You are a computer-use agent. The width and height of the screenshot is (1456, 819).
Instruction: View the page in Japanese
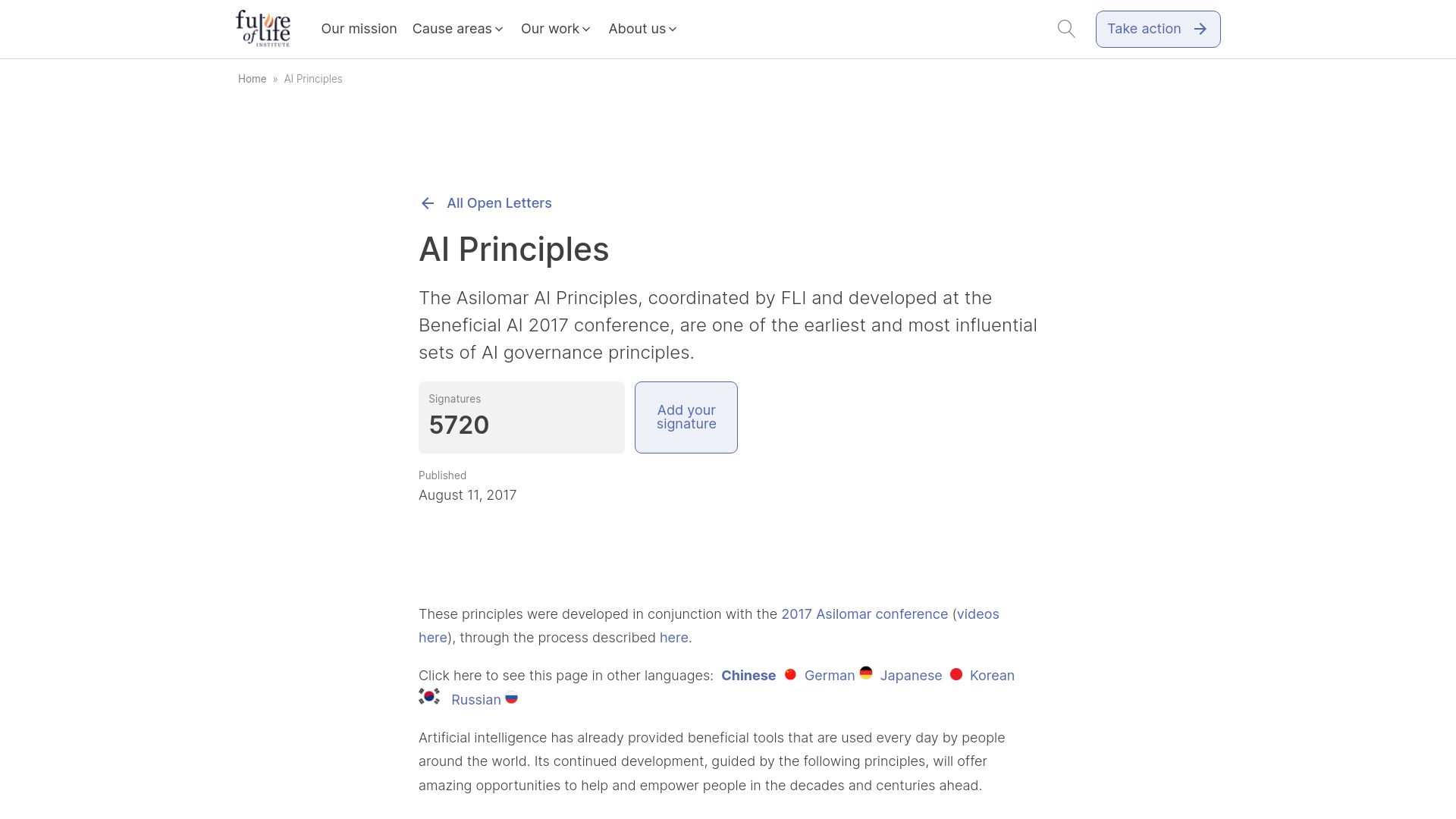pos(911,676)
